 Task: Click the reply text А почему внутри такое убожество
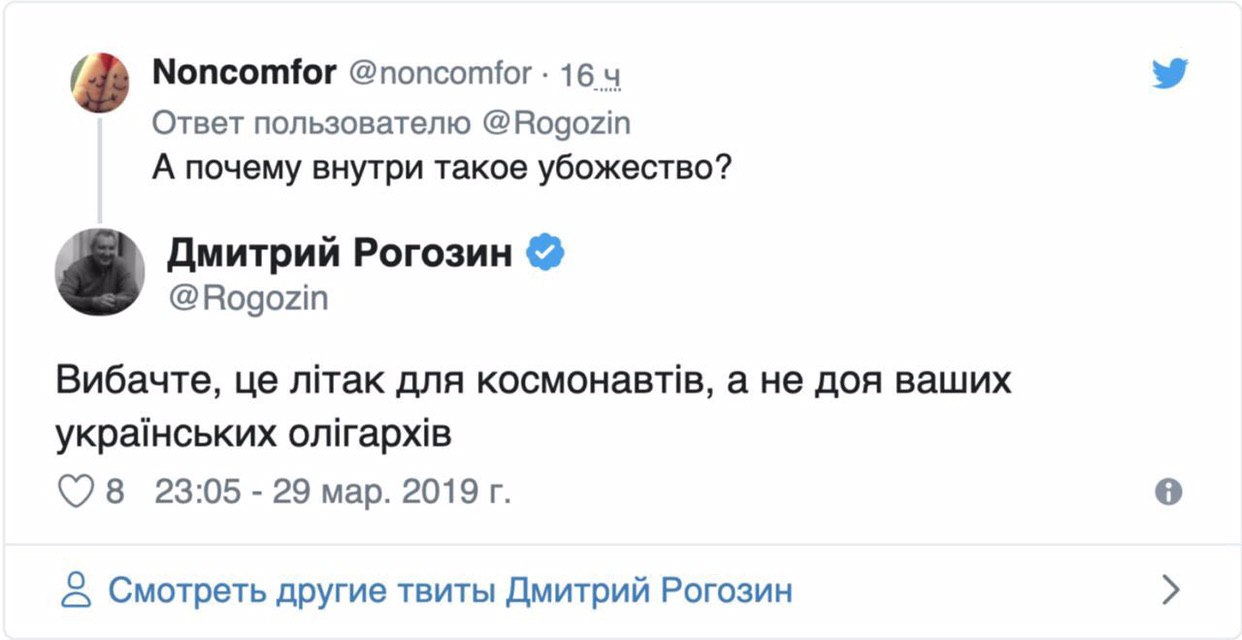click(444, 167)
